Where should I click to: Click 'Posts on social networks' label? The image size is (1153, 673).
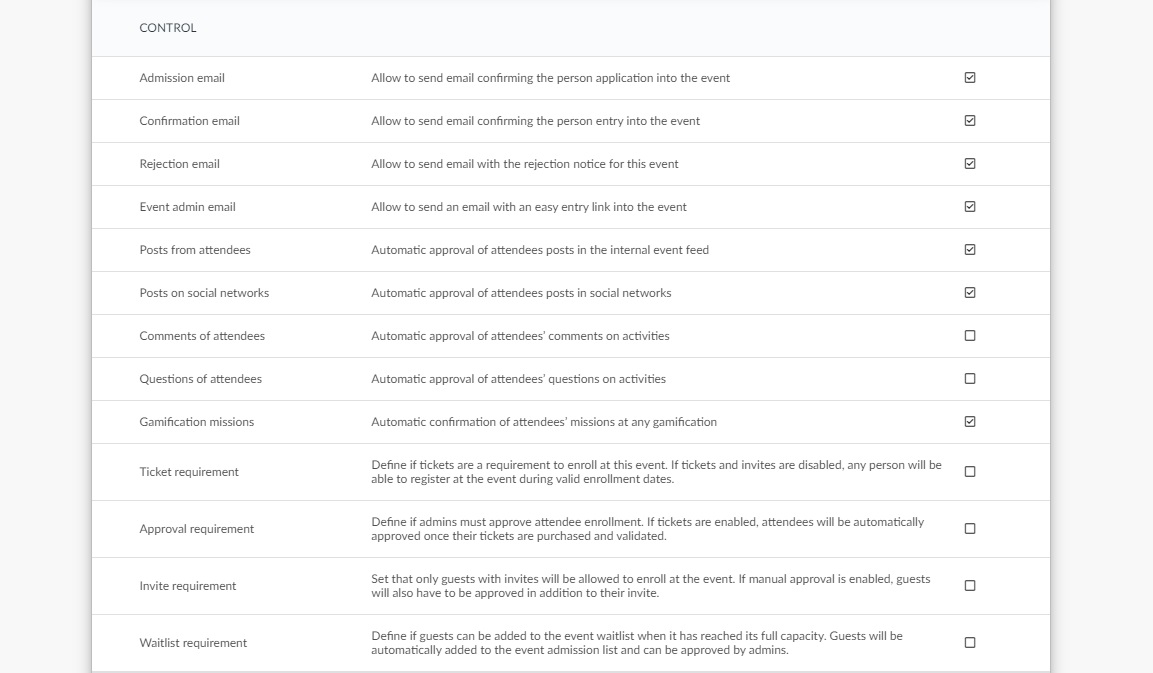pyautogui.click(x=204, y=293)
